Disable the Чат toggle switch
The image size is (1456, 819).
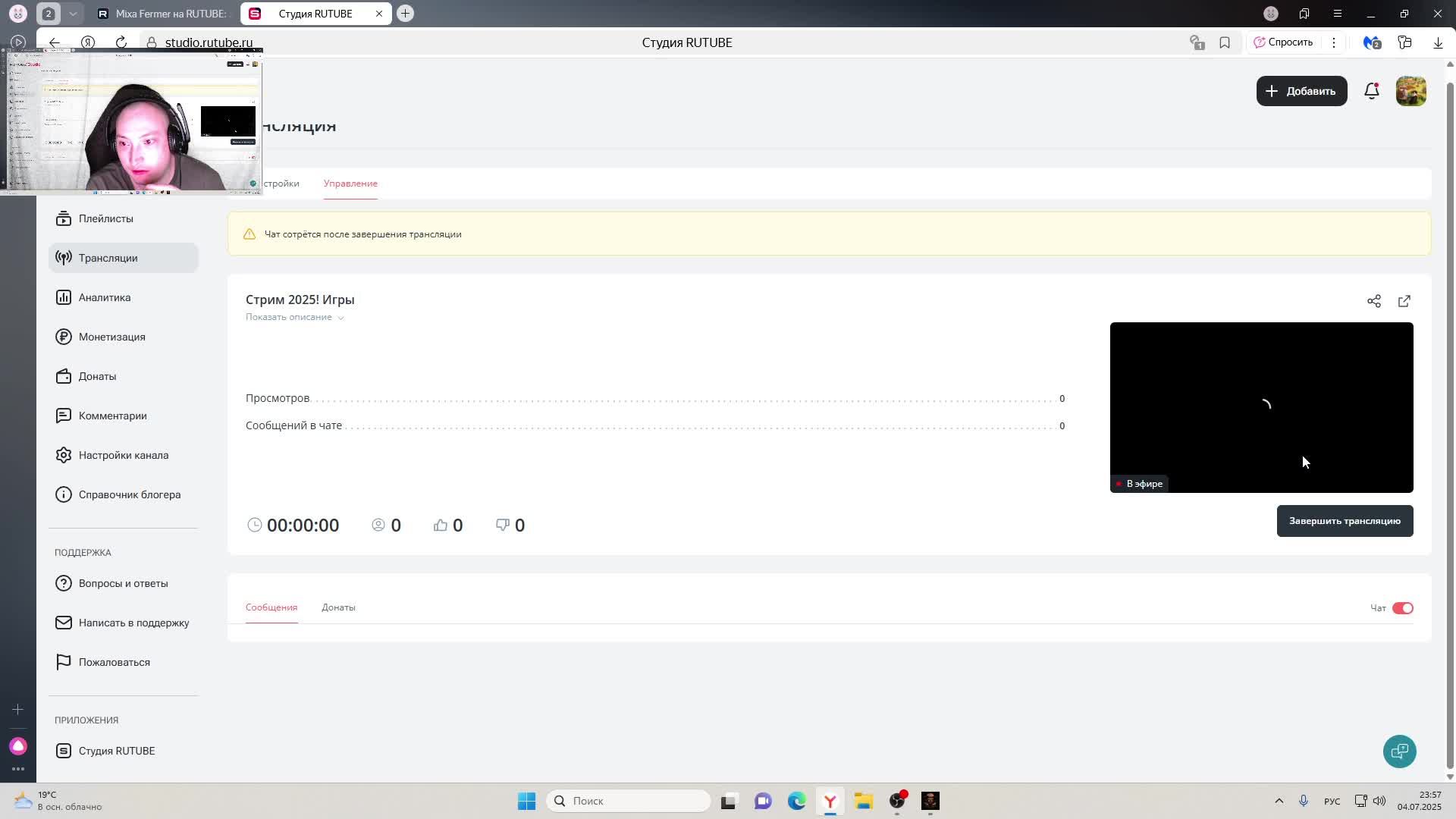pyautogui.click(x=1402, y=608)
